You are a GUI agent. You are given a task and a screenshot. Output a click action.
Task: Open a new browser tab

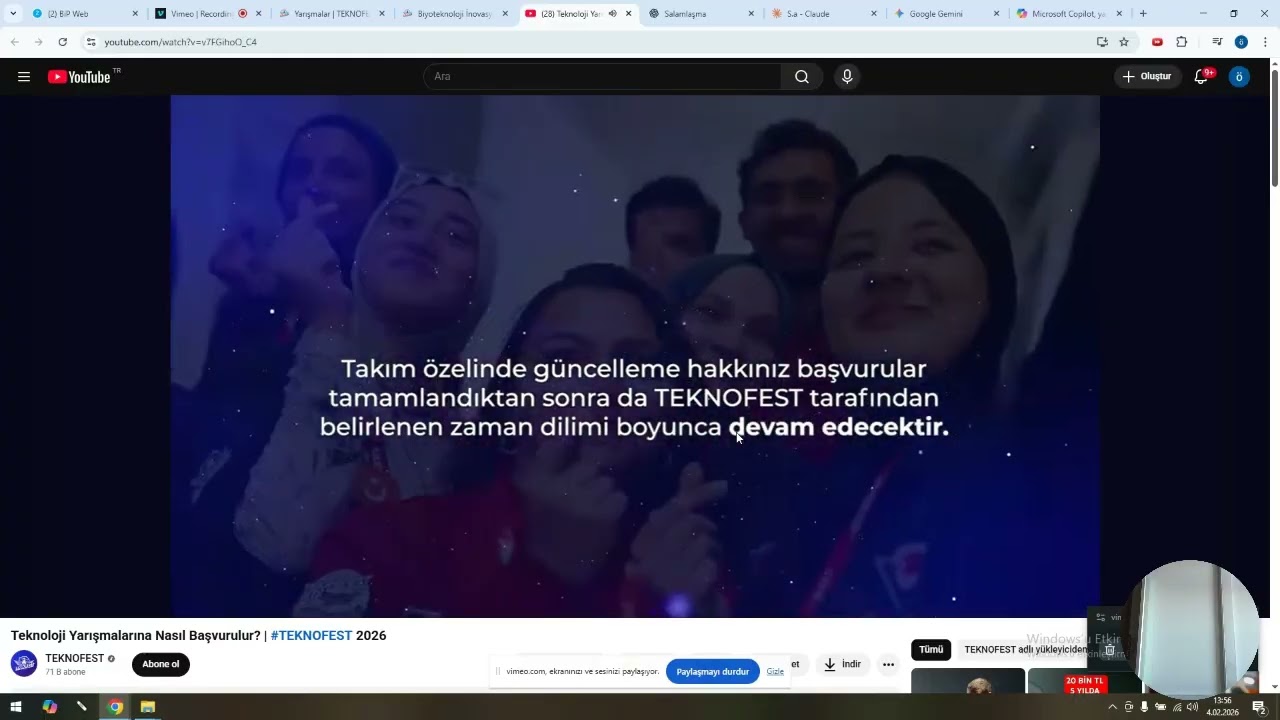click(x=1143, y=14)
